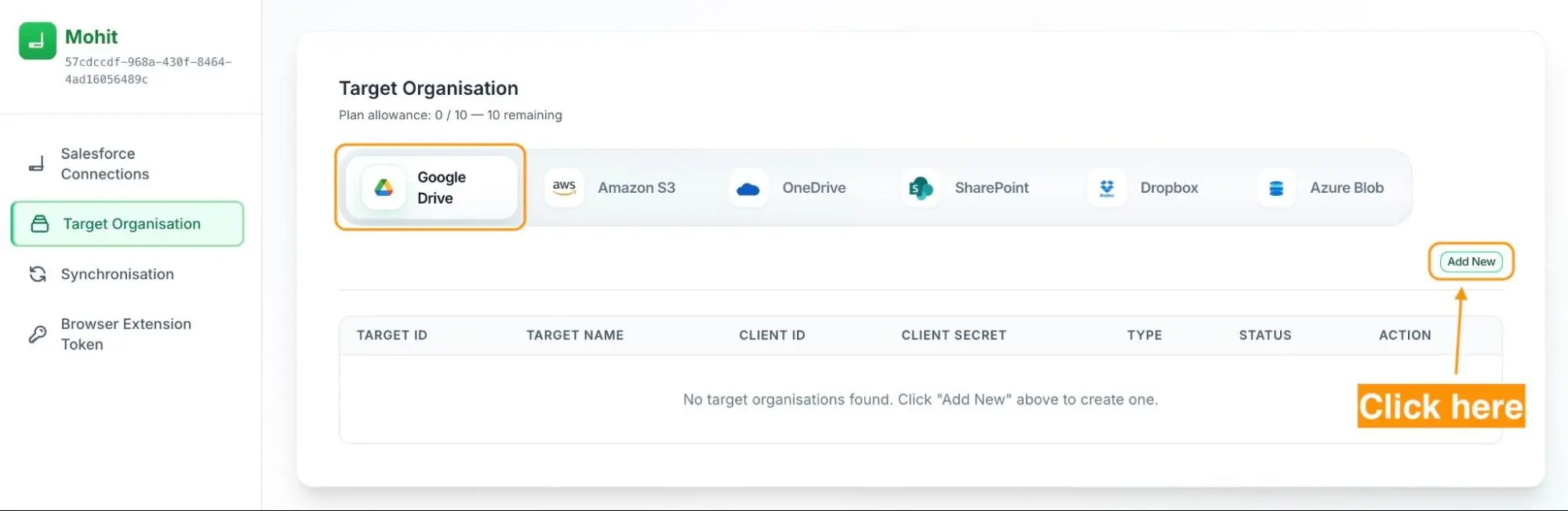Click the OneDrive cloud icon
Viewport: 1568px width, 511px height.
(x=748, y=188)
